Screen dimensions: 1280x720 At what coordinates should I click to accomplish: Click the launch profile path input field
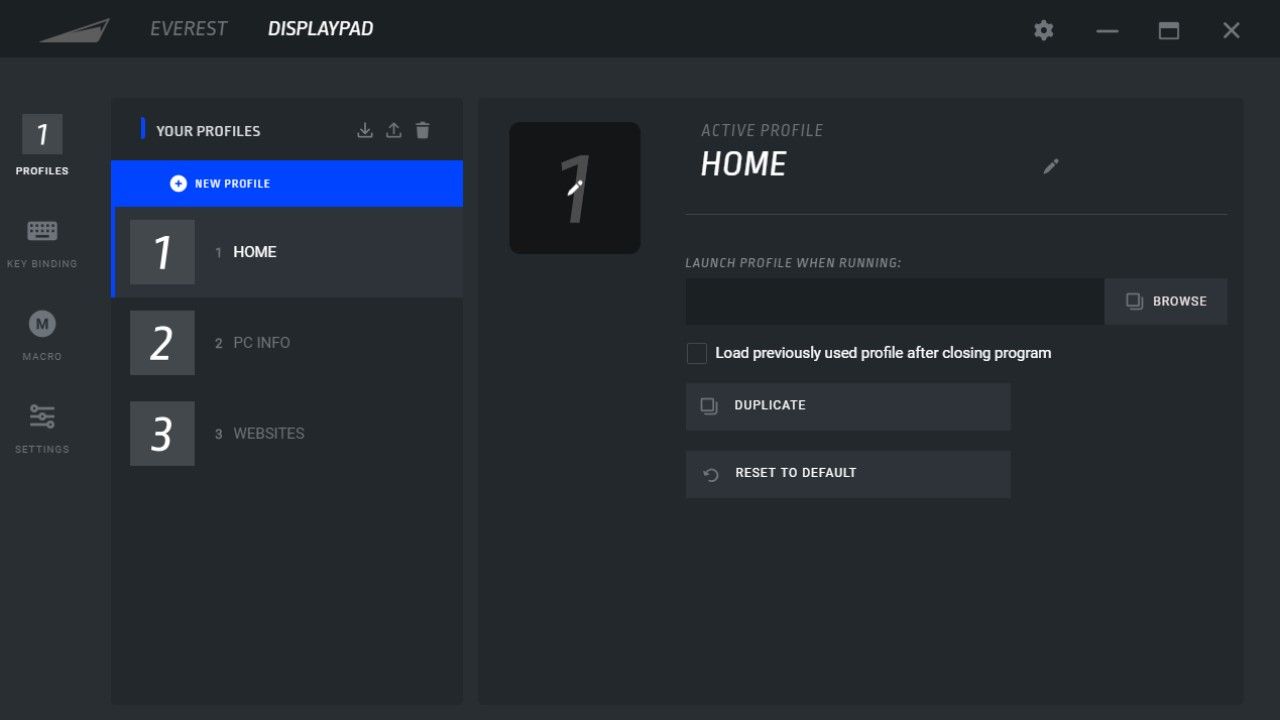895,301
